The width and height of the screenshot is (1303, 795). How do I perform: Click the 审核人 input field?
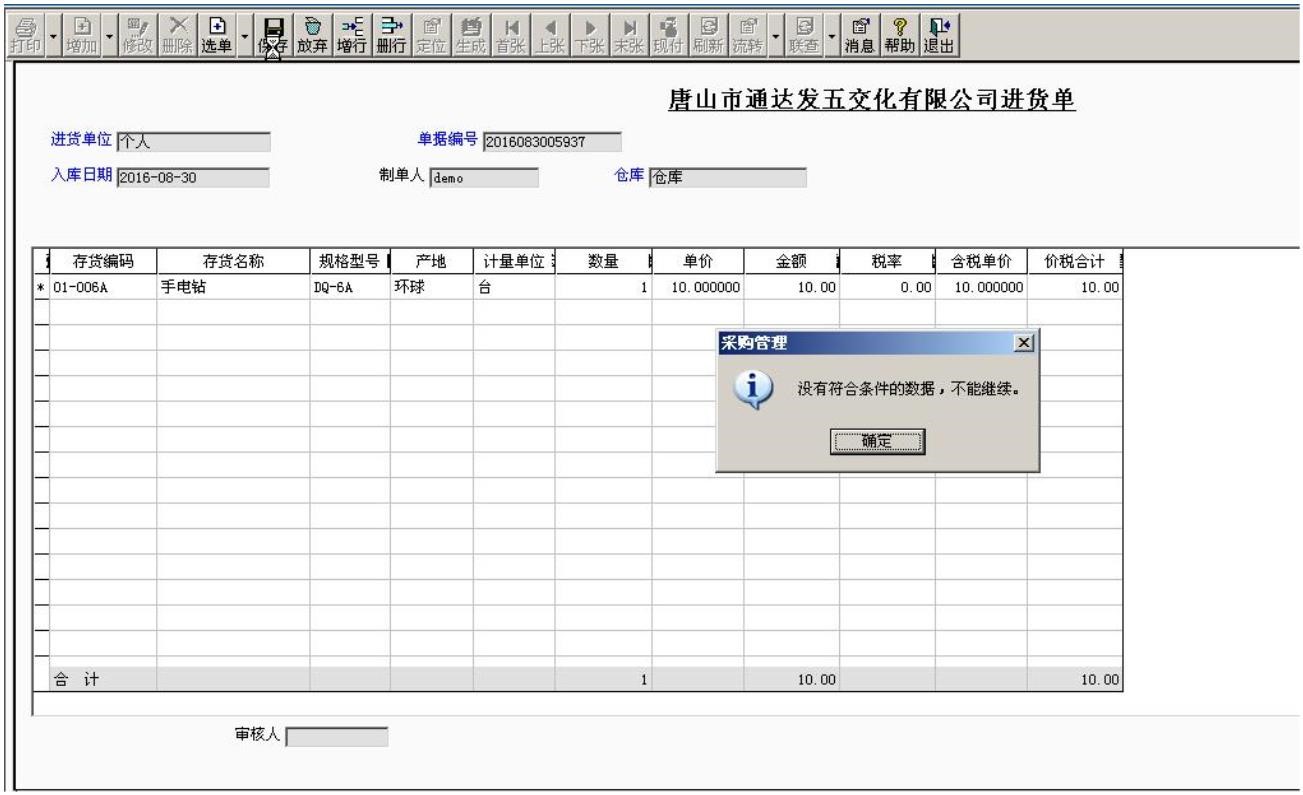click(x=338, y=736)
